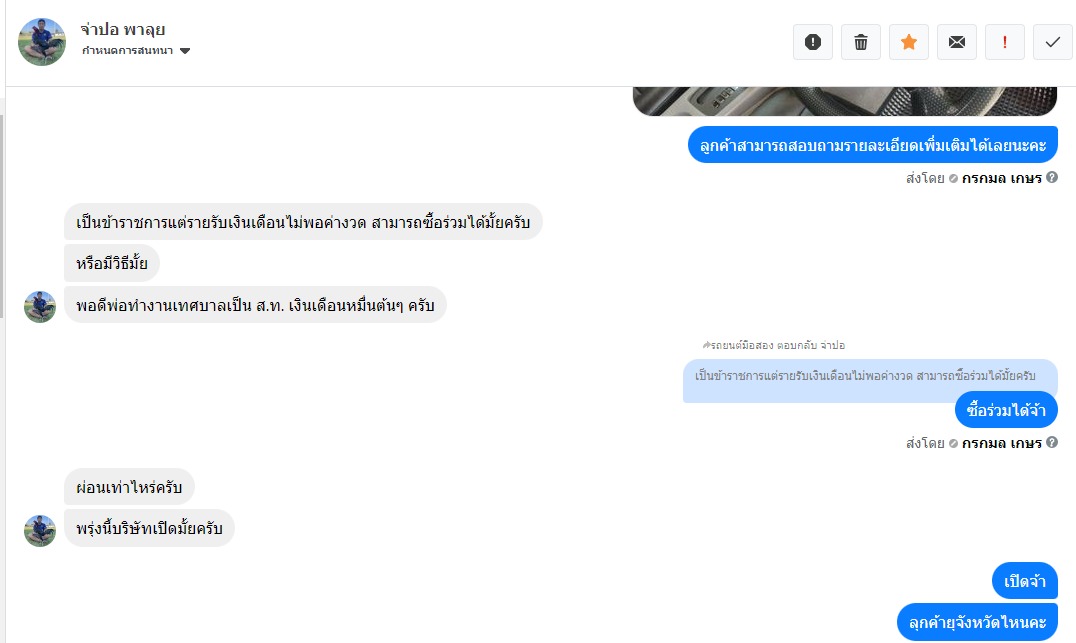Click the หรือมีวิธีมั้ย message bubble
Viewport: 1076px width, 643px height.
tap(111, 263)
